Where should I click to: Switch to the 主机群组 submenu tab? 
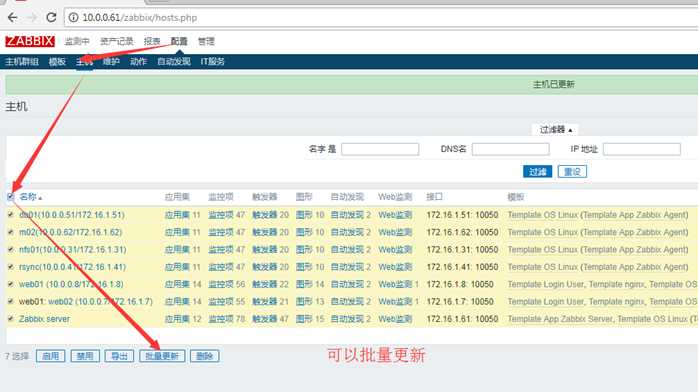point(22,61)
